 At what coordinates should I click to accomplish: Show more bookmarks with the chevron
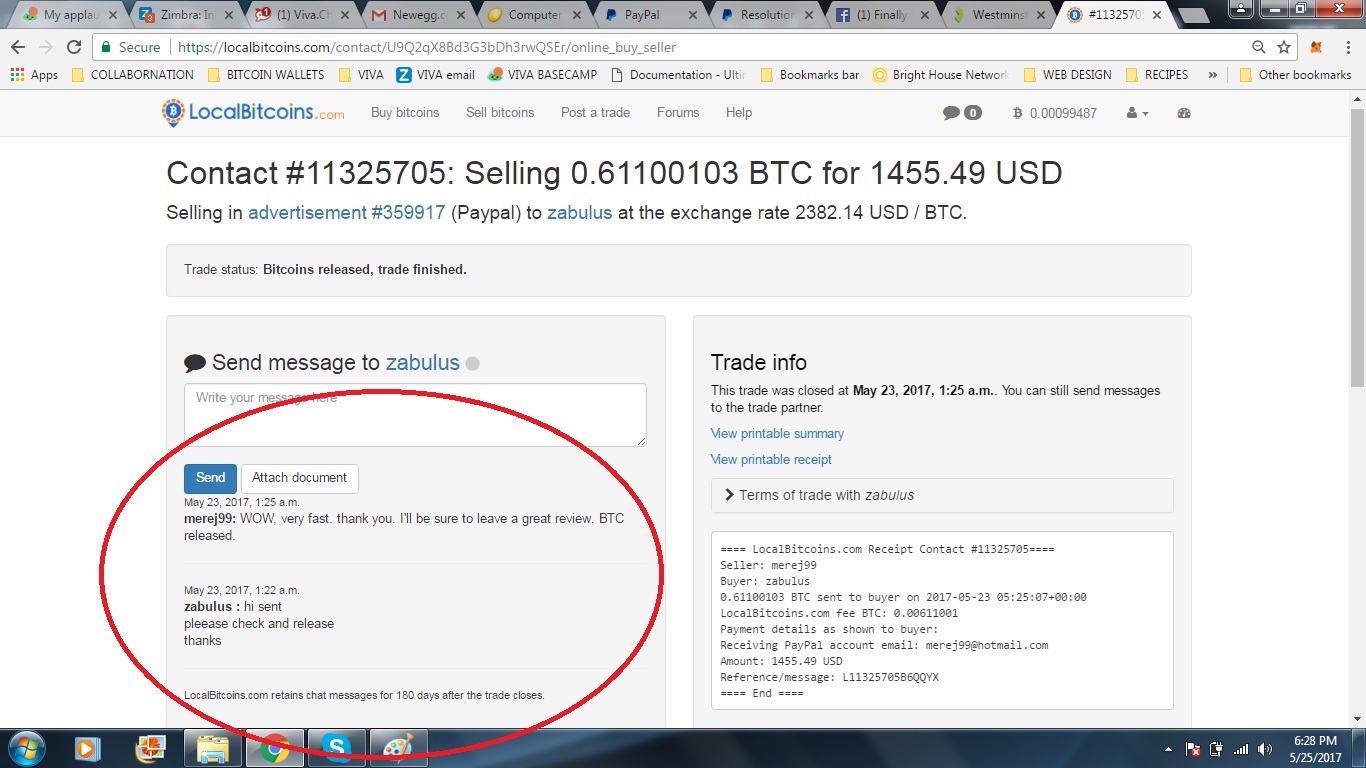coord(1212,75)
